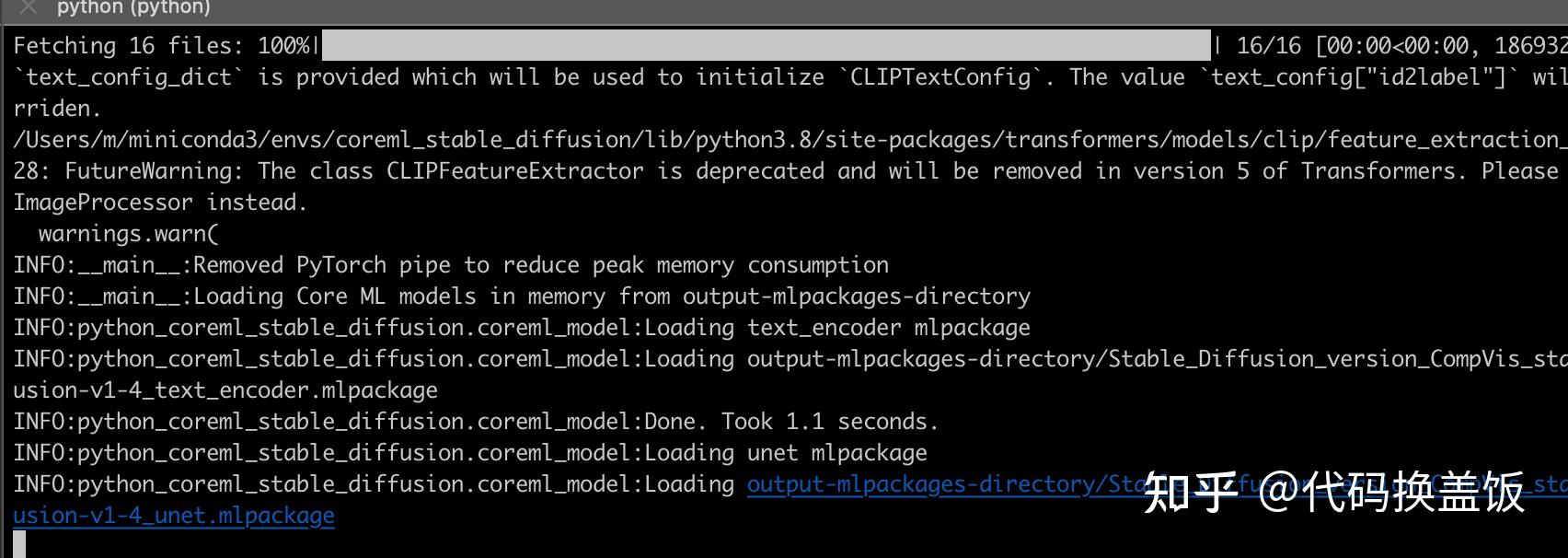Click the "ImageProcessor instead." line
Image resolution: width=1568 pixels, height=558 pixels.
[x=160, y=203]
